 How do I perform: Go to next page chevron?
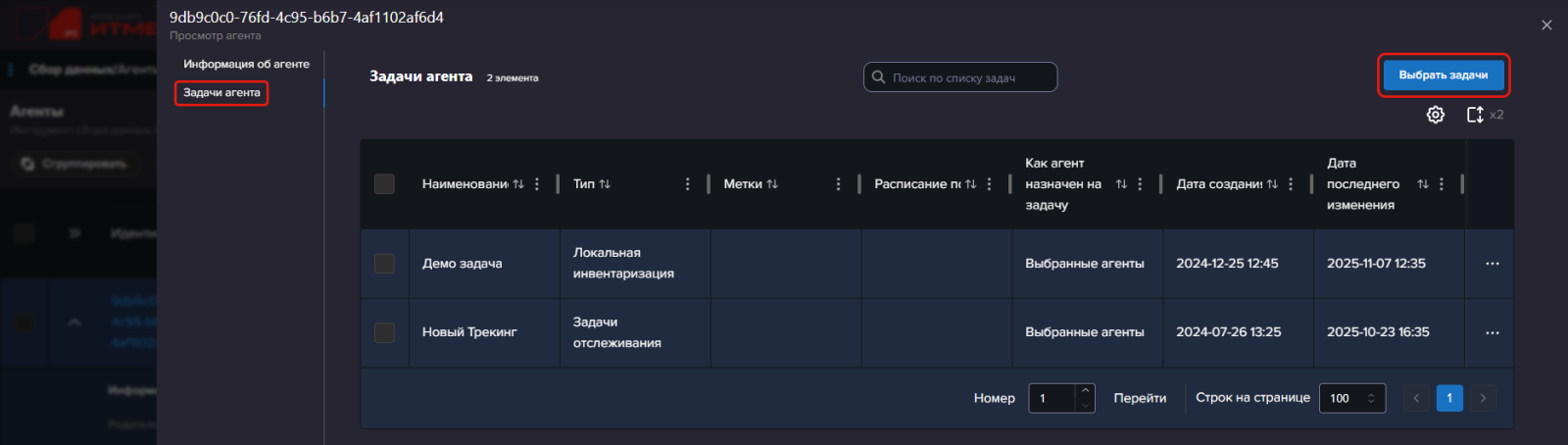point(1483,398)
